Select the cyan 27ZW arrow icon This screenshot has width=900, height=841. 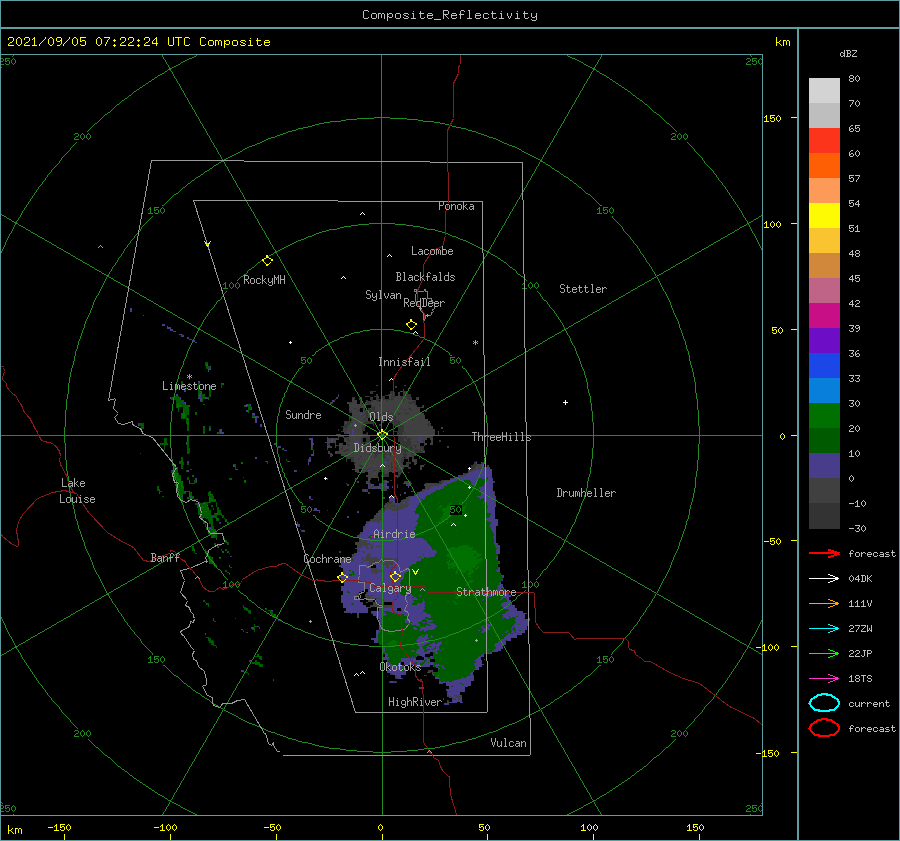coord(824,629)
